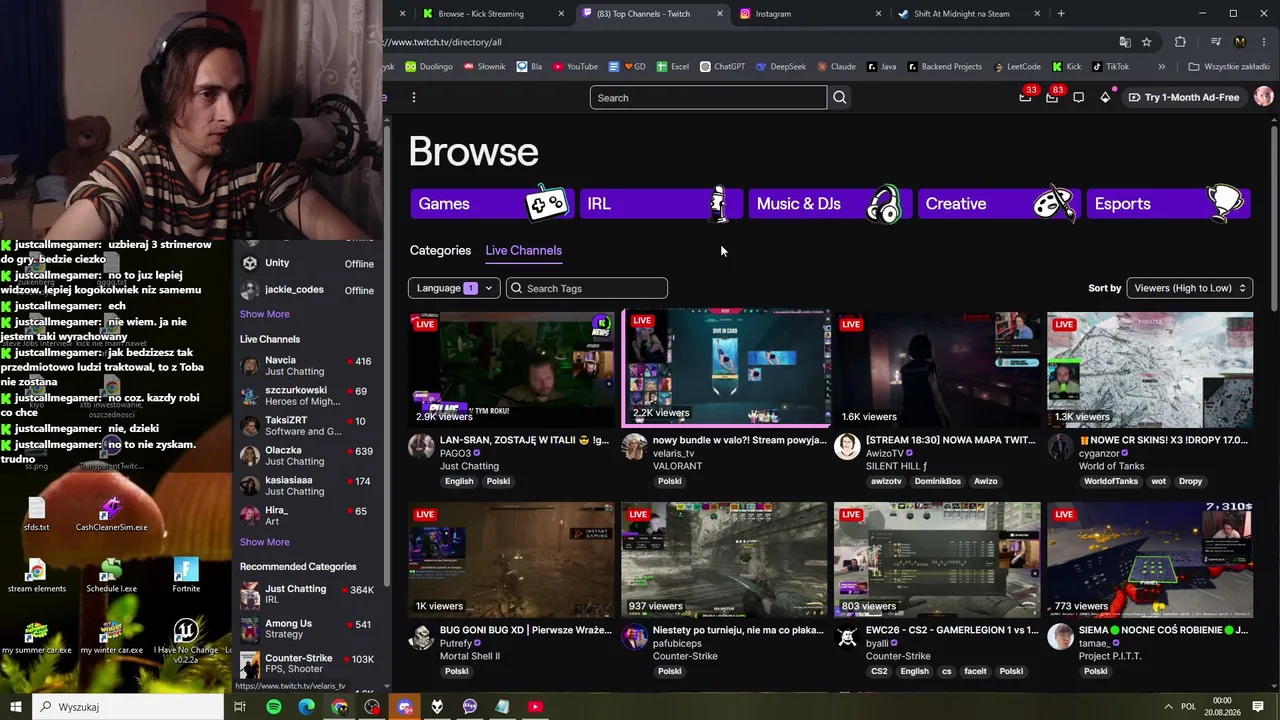Click the translate page icon in address bar
The width and height of the screenshot is (1280, 720).
pyautogui.click(x=1125, y=42)
